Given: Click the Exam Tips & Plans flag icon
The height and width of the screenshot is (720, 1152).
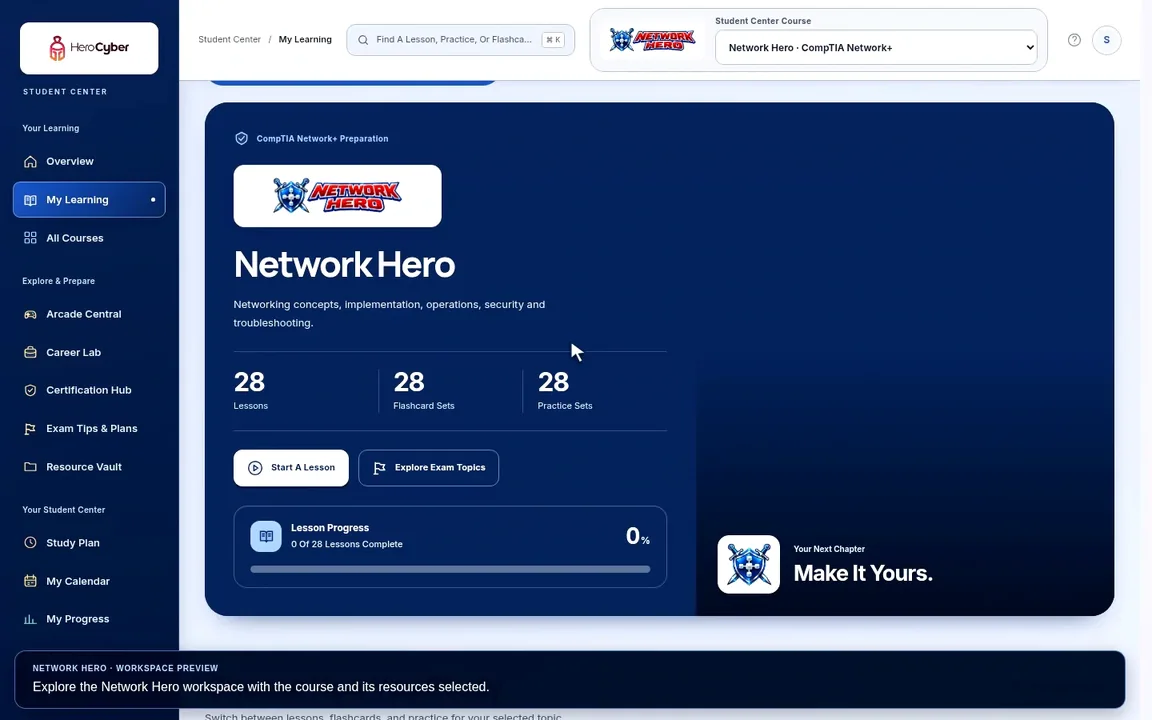Looking at the screenshot, I should 30,428.
